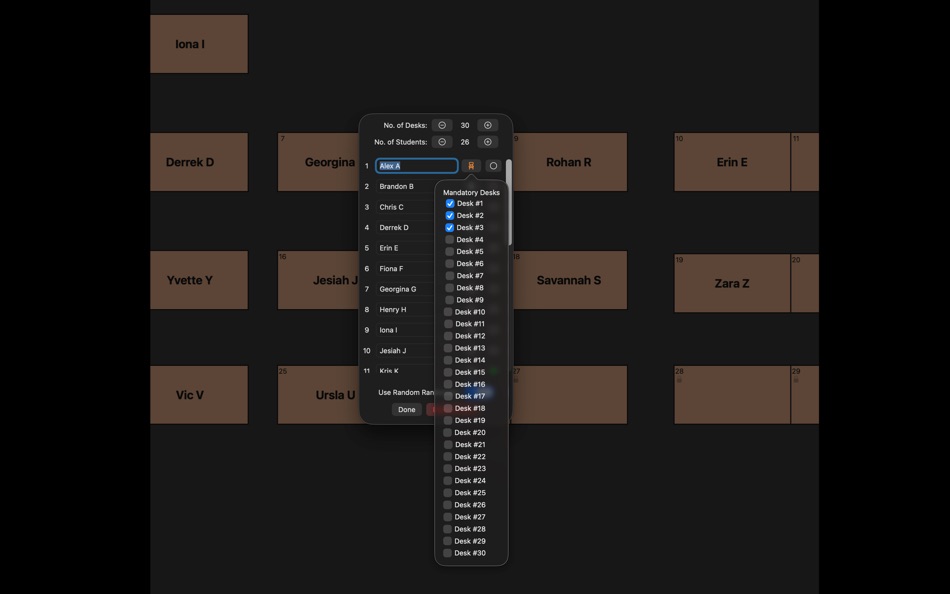Click the Use Random Range option
950x594 pixels.
(x=404, y=391)
